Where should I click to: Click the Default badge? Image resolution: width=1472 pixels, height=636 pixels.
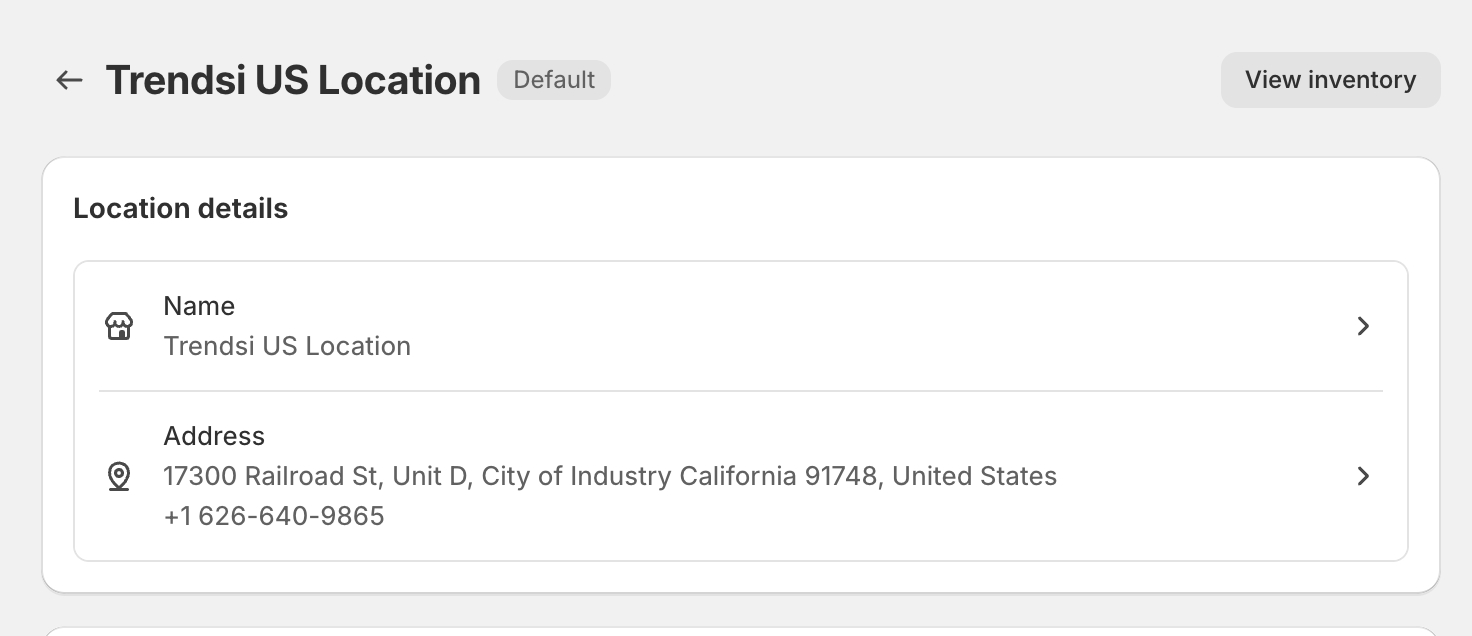[554, 80]
